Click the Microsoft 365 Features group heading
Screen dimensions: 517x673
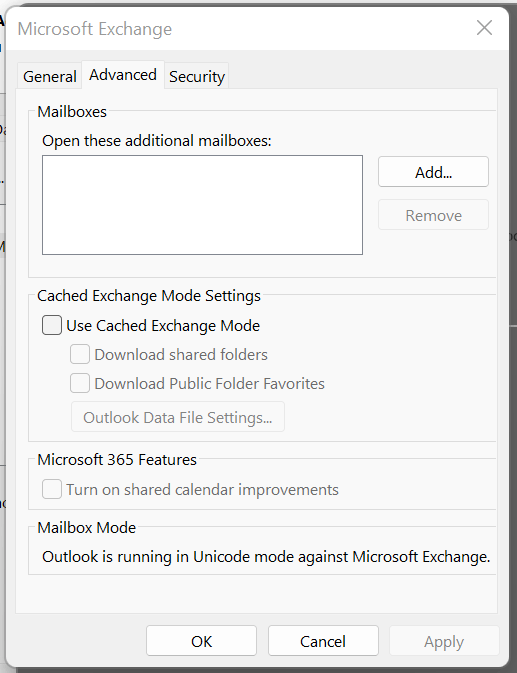coord(117,460)
